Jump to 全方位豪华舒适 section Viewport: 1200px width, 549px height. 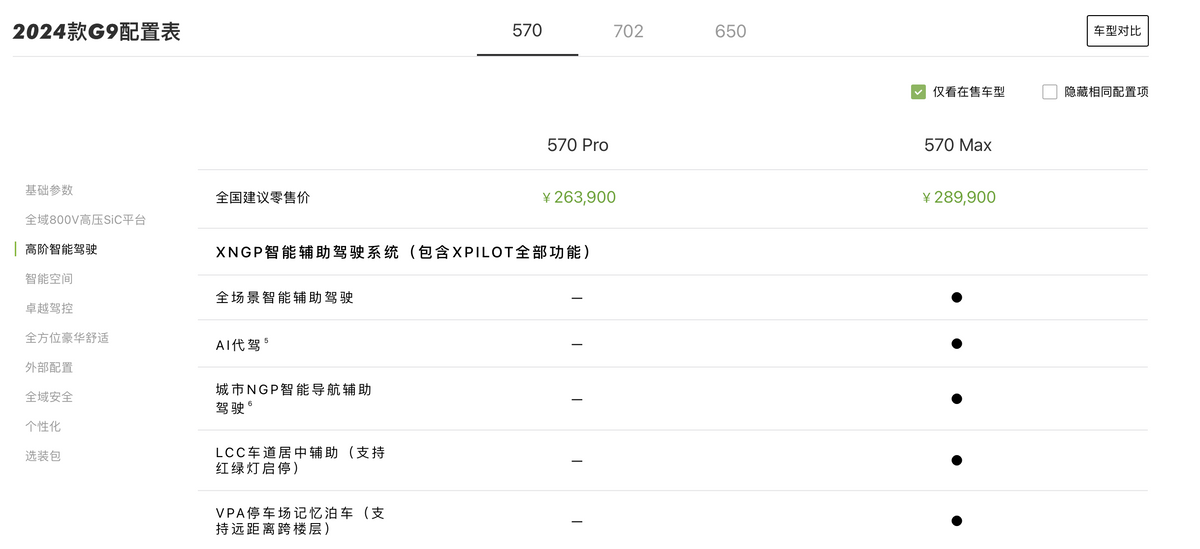67,338
